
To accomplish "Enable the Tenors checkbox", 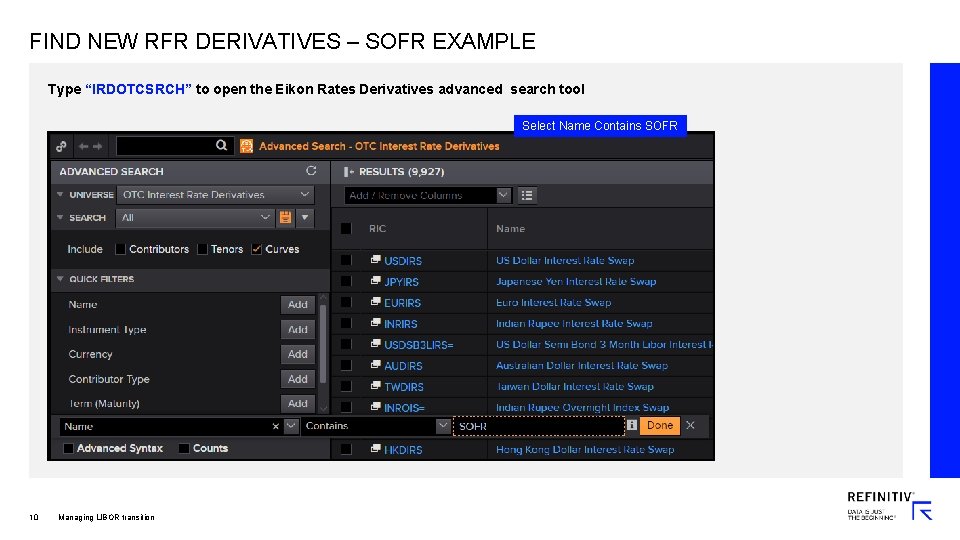I will [x=202, y=249].
